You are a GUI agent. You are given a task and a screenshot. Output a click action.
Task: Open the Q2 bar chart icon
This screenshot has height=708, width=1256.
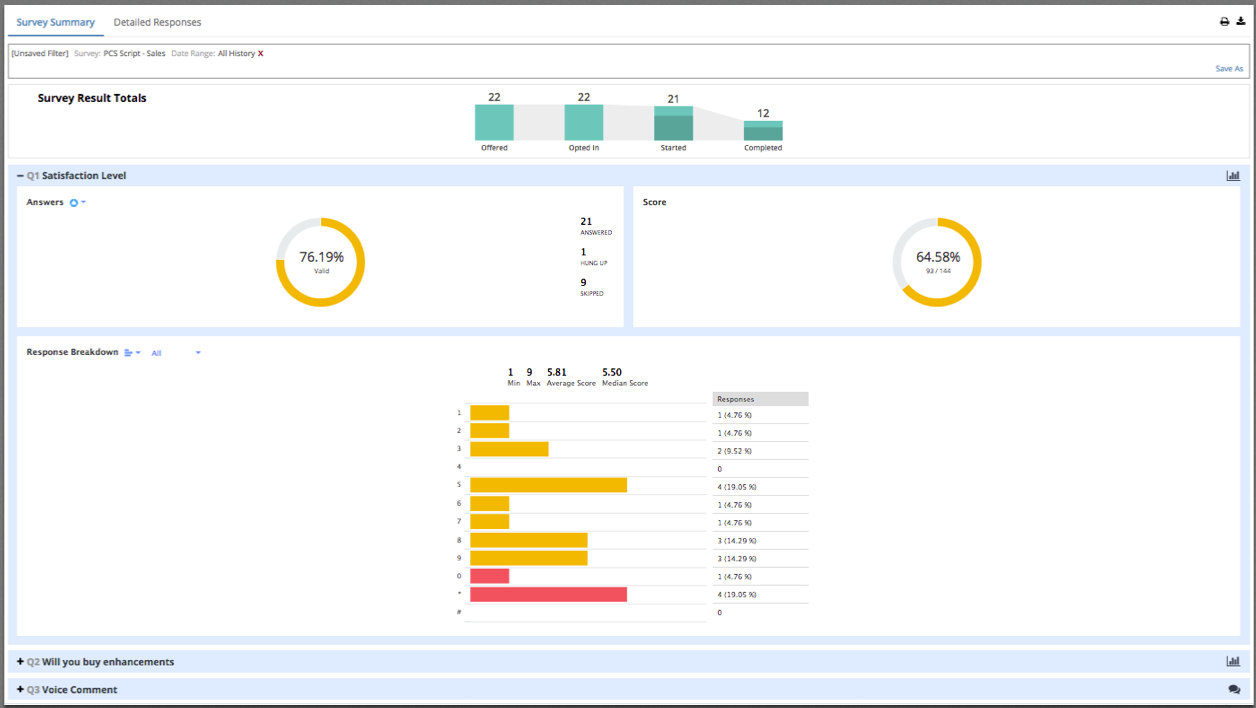coord(1233,661)
